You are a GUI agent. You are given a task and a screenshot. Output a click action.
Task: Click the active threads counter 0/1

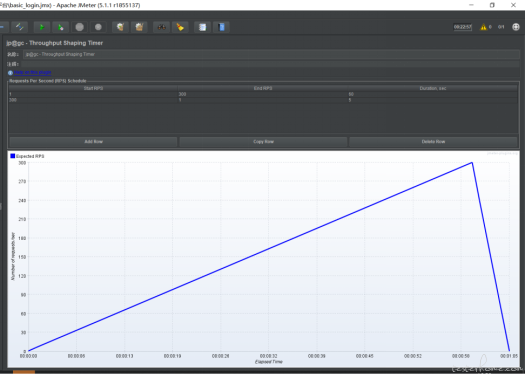click(x=501, y=27)
